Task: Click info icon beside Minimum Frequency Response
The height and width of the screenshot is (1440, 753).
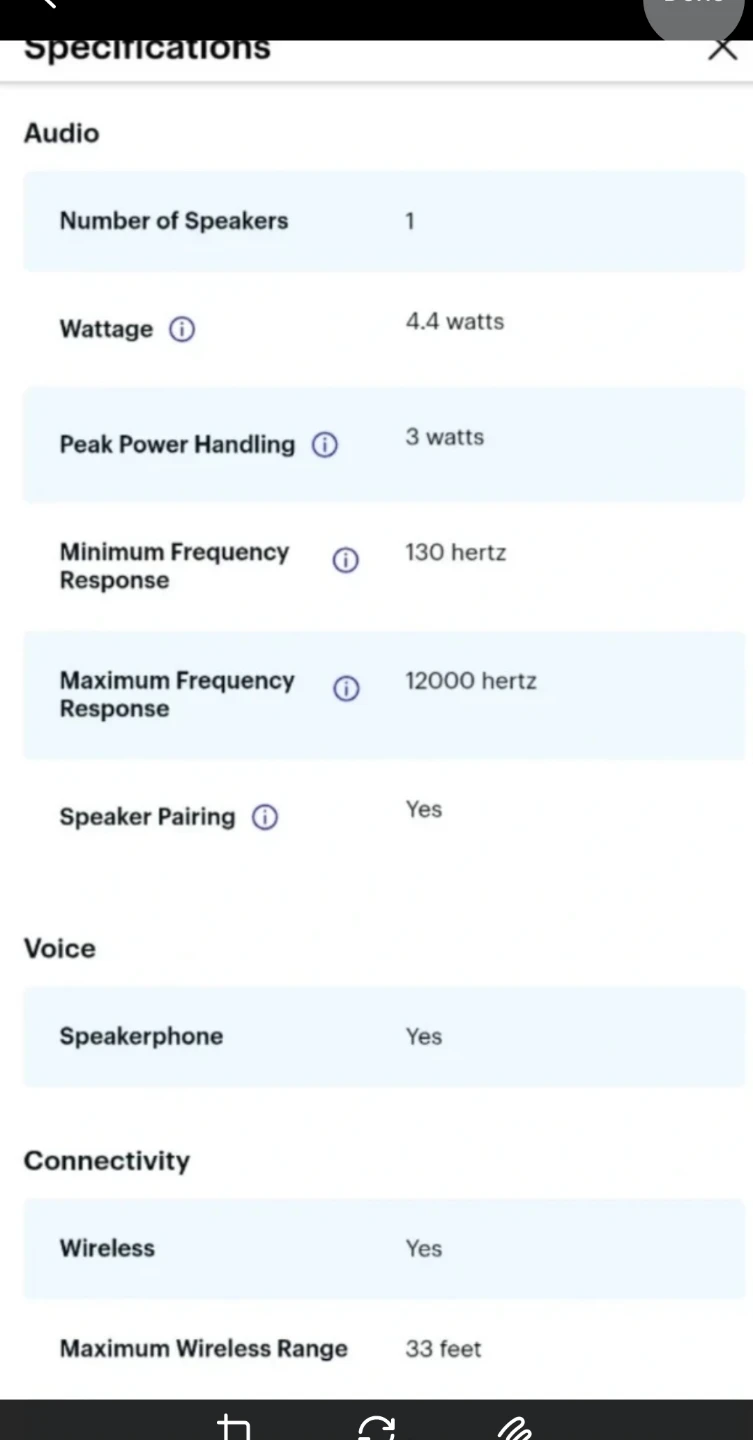Action: (x=345, y=561)
